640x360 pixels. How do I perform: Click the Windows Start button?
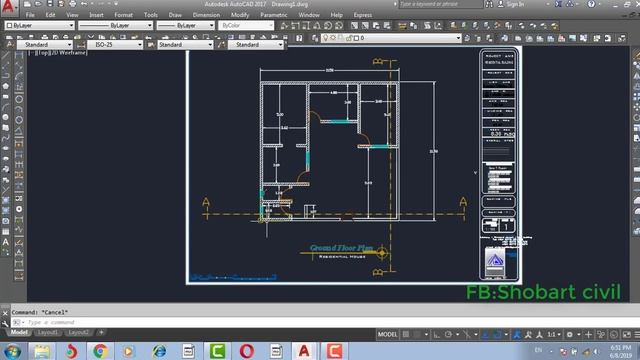click(12, 351)
